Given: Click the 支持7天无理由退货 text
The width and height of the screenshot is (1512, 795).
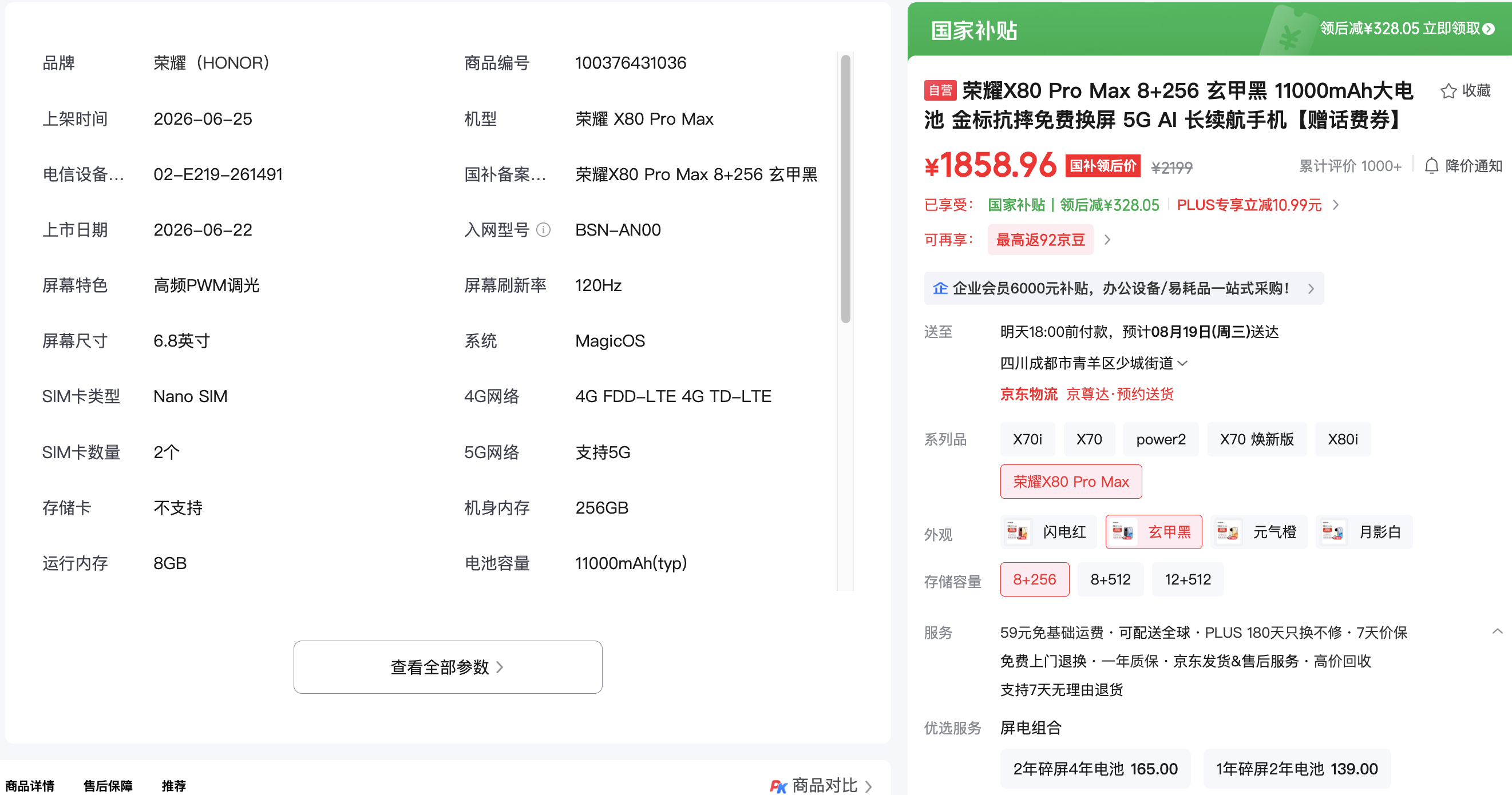Looking at the screenshot, I should click(x=1061, y=690).
